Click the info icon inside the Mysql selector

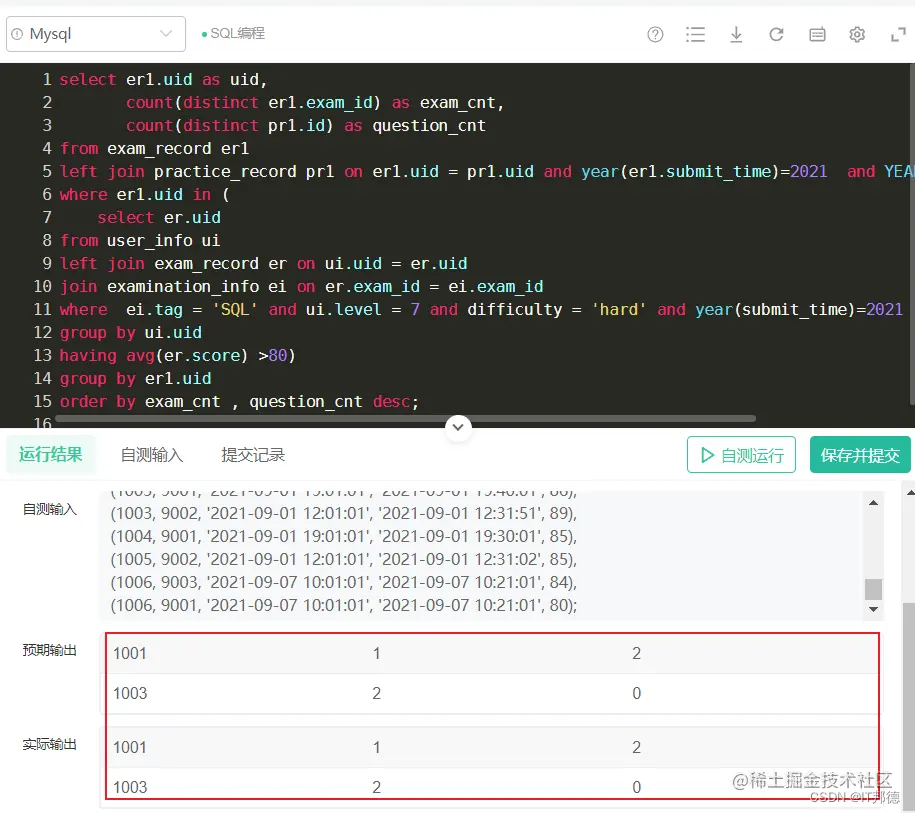point(18,34)
